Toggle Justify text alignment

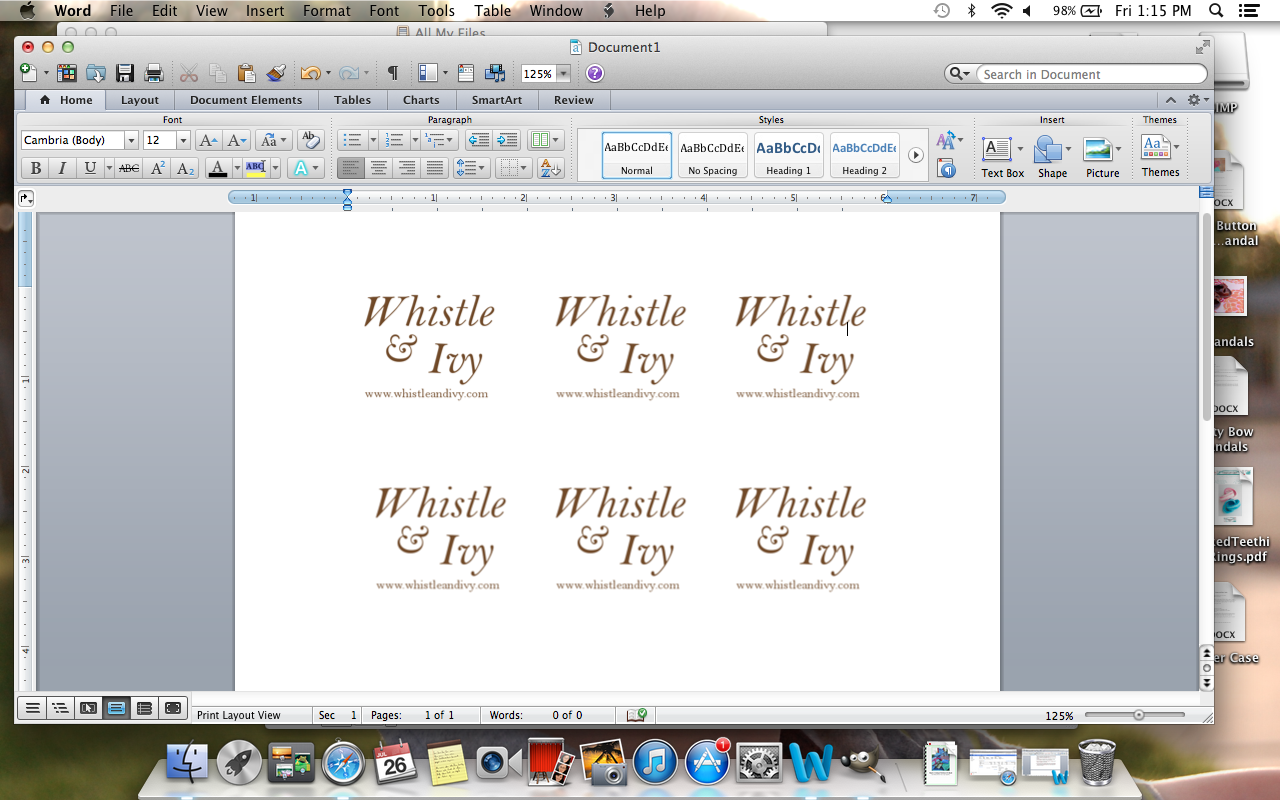(434, 168)
